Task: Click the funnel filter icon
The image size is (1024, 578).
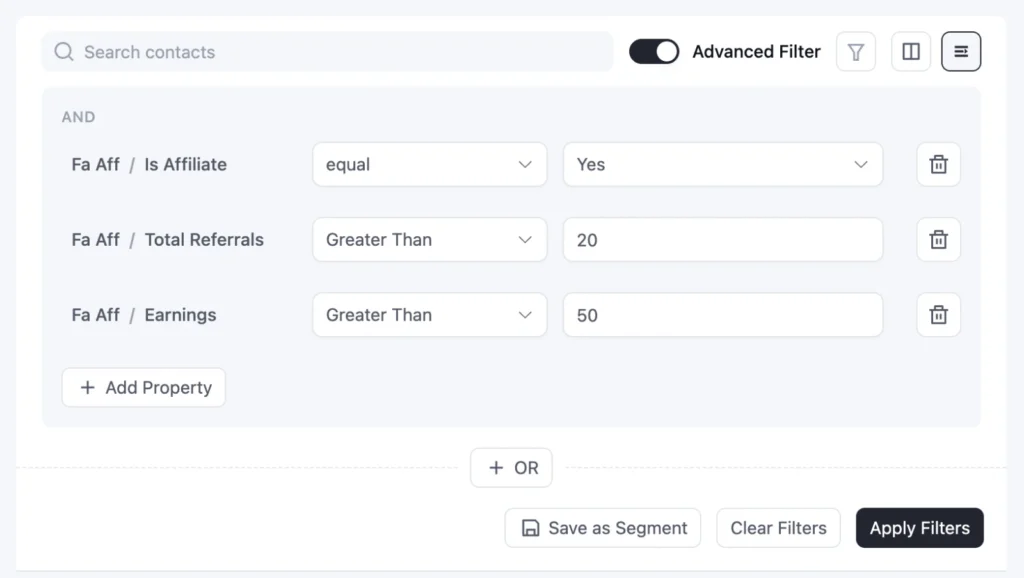Action: [x=856, y=52]
